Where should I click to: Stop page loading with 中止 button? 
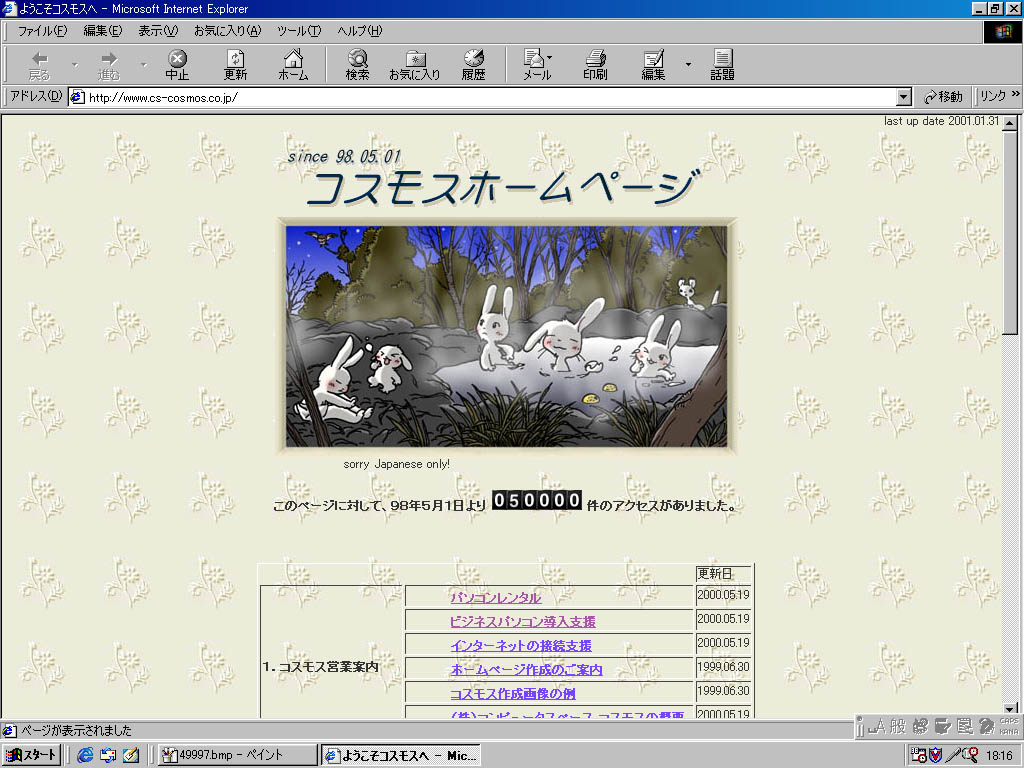click(x=177, y=65)
